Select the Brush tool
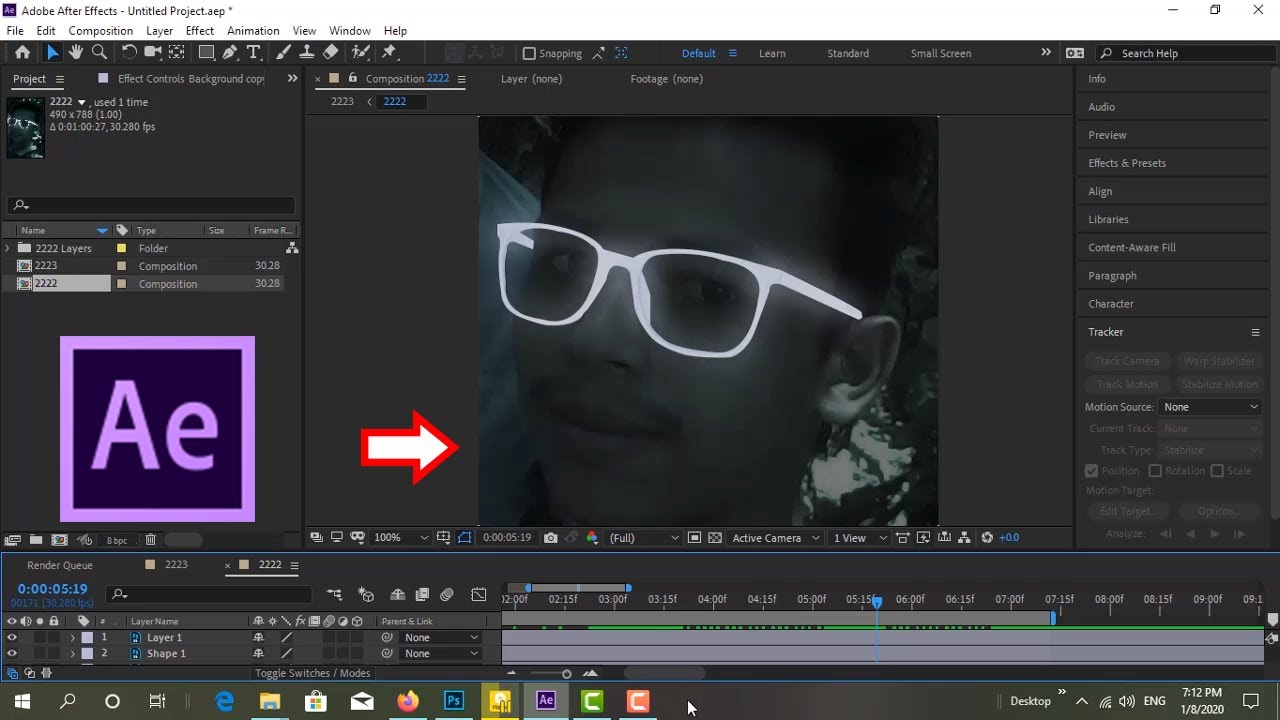Viewport: 1280px width, 720px height. [x=284, y=53]
